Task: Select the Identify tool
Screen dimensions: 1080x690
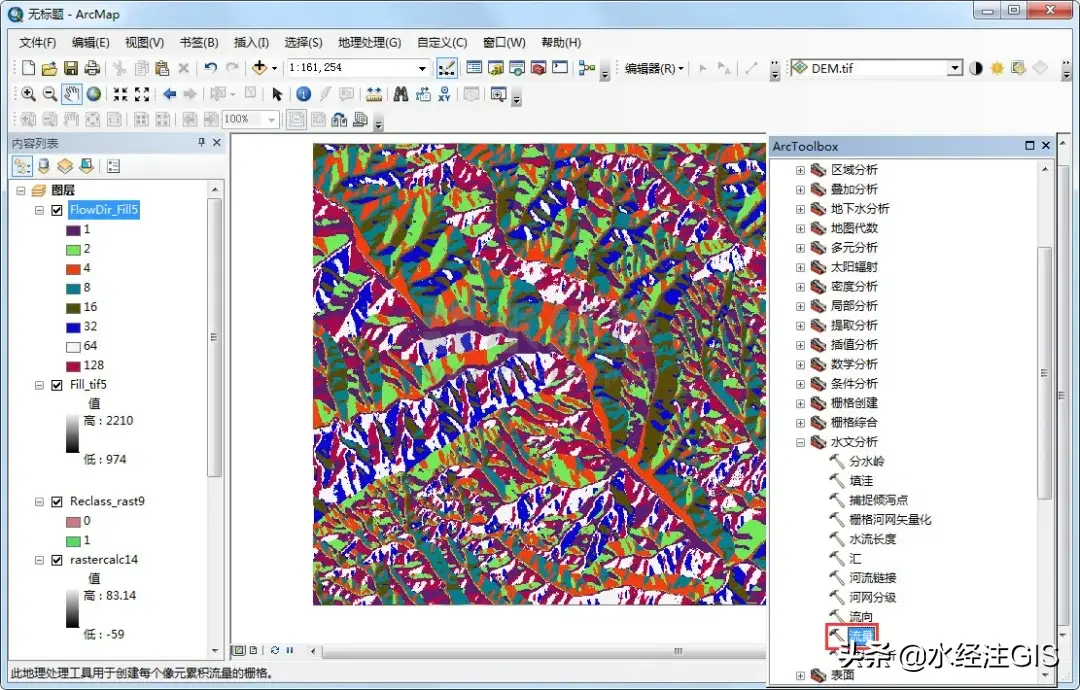Action: [303, 94]
